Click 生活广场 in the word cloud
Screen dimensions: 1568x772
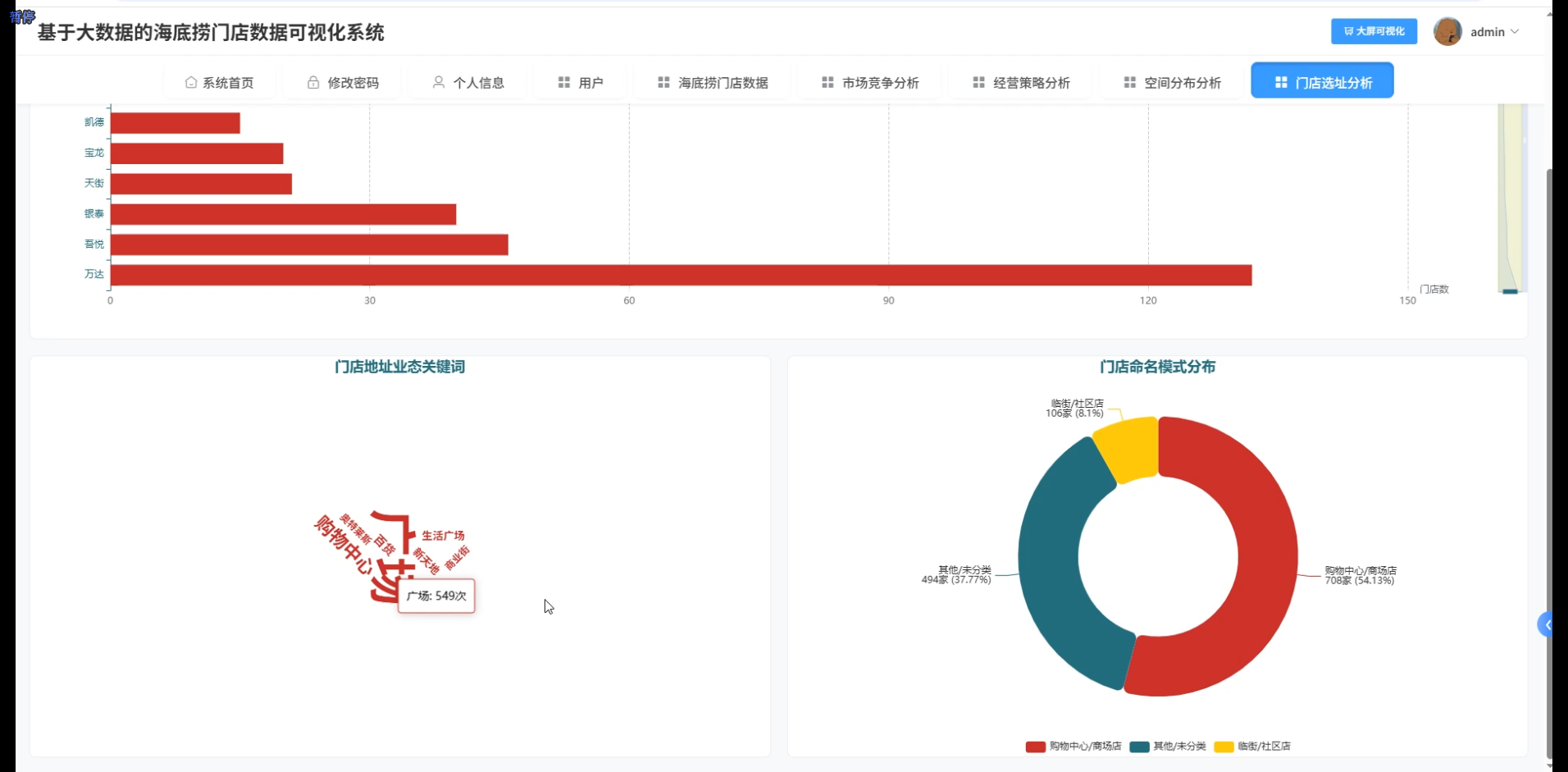[x=443, y=536]
